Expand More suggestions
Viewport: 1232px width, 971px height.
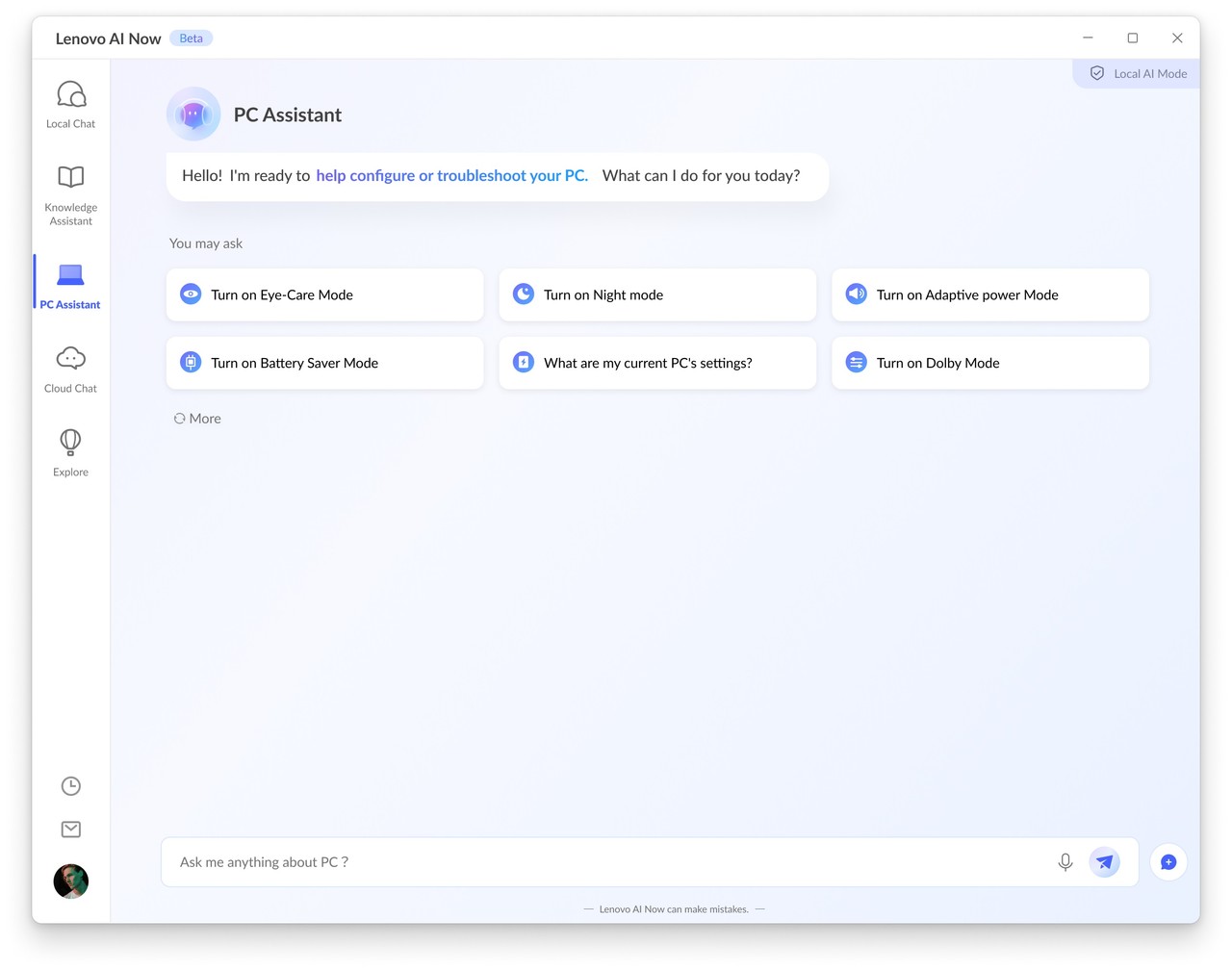pos(198,419)
